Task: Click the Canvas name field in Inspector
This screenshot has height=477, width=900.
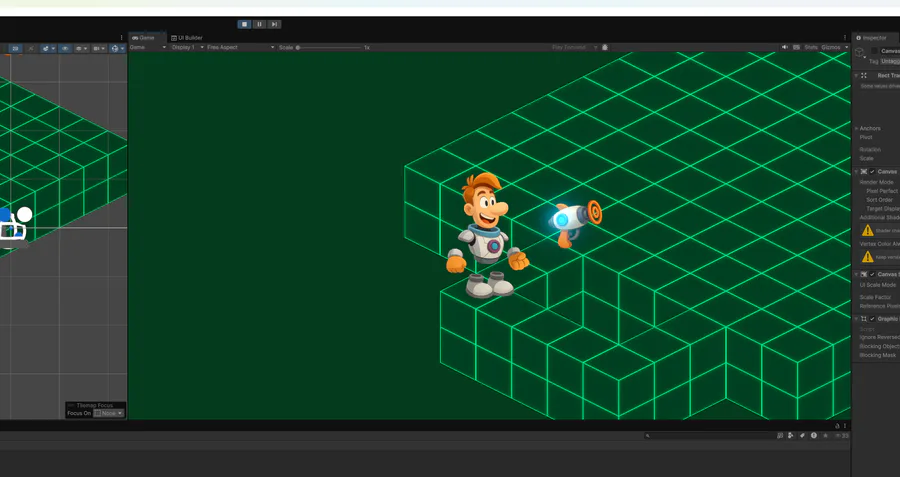Action: tap(890, 51)
